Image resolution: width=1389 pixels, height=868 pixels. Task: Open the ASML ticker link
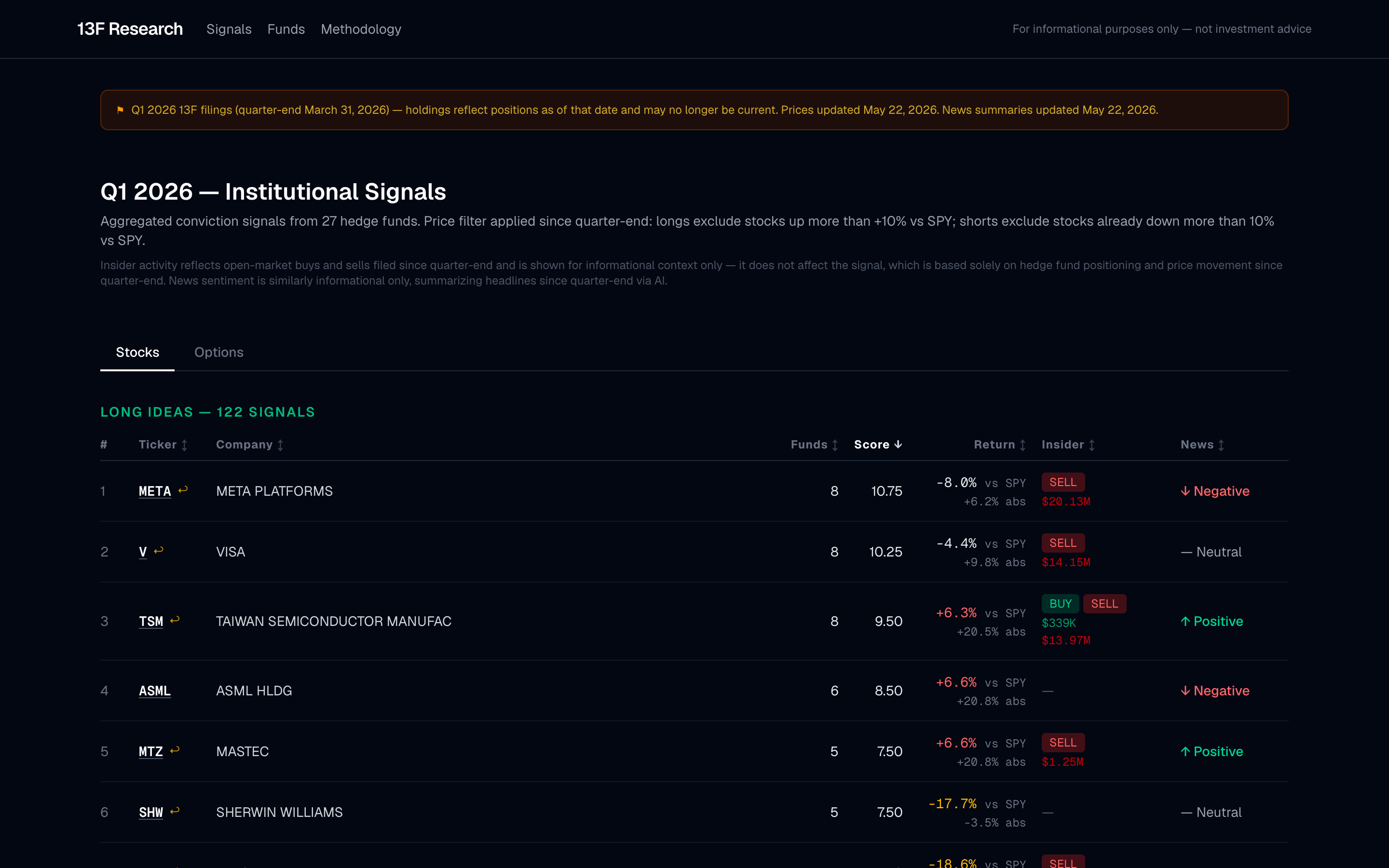155,691
